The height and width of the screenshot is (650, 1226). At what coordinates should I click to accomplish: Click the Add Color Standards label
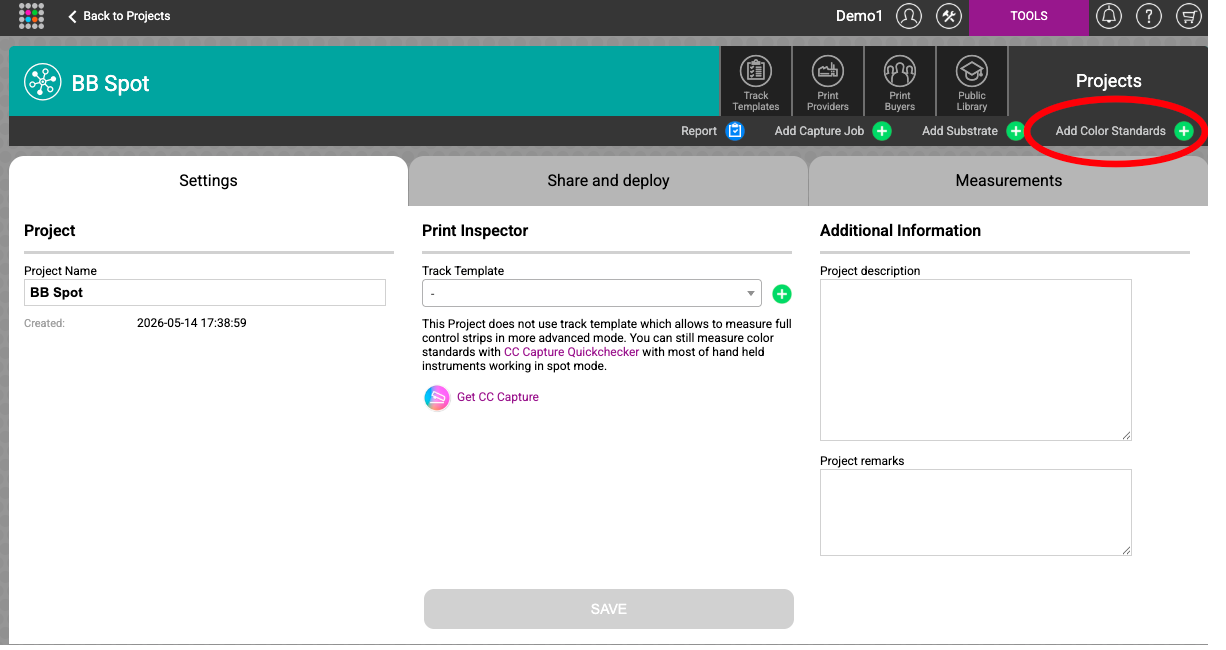coord(1111,131)
